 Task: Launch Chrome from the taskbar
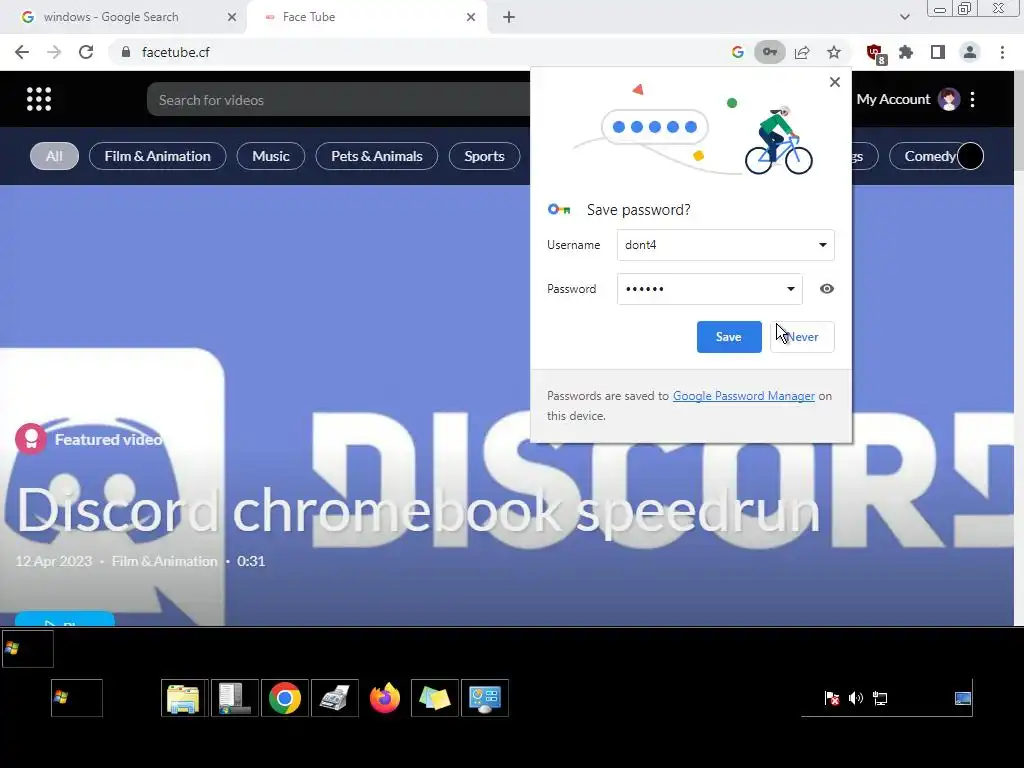click(285, 698)
